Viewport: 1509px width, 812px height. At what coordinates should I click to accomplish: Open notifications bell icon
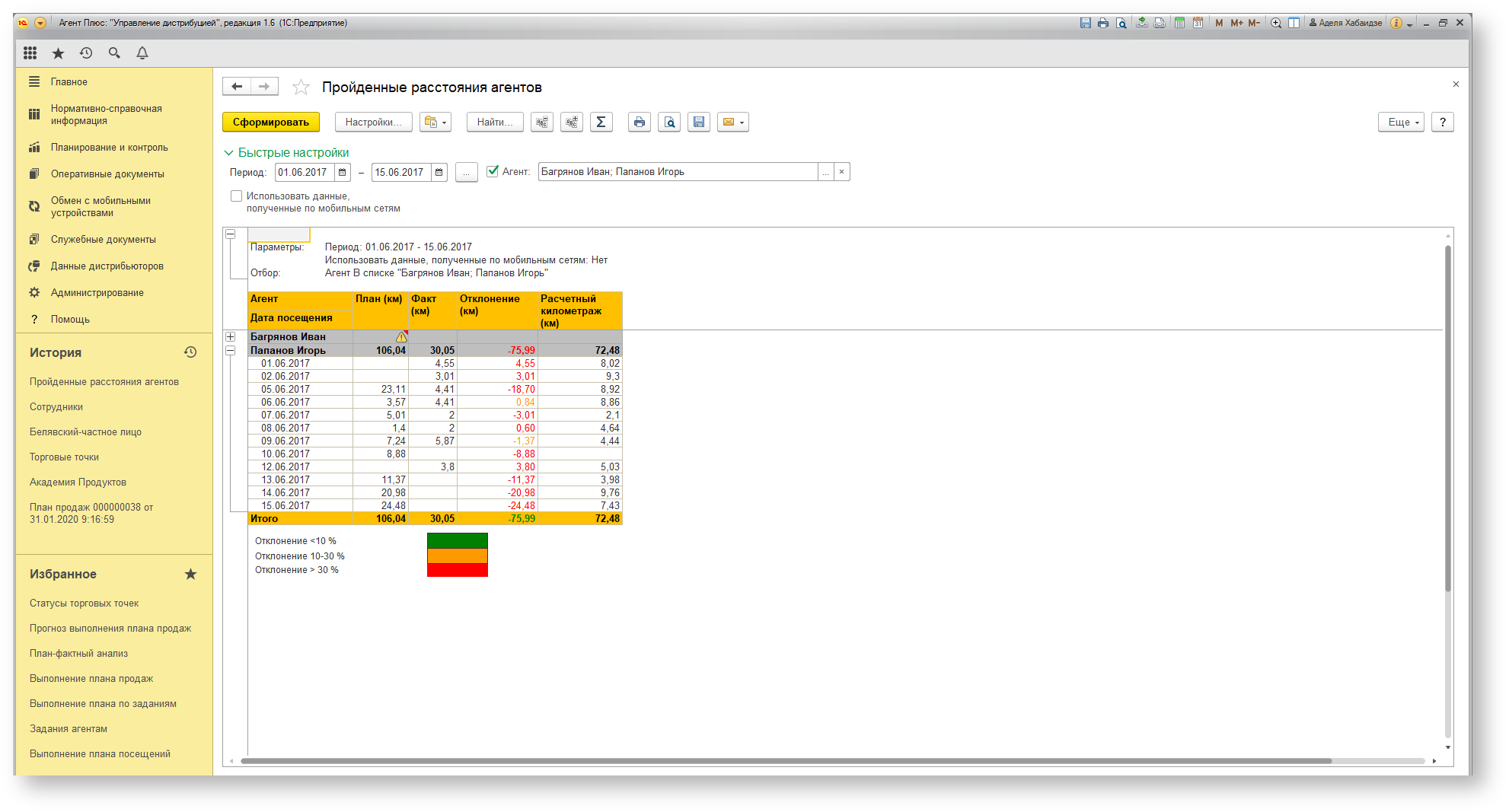(x=142, y=53)
